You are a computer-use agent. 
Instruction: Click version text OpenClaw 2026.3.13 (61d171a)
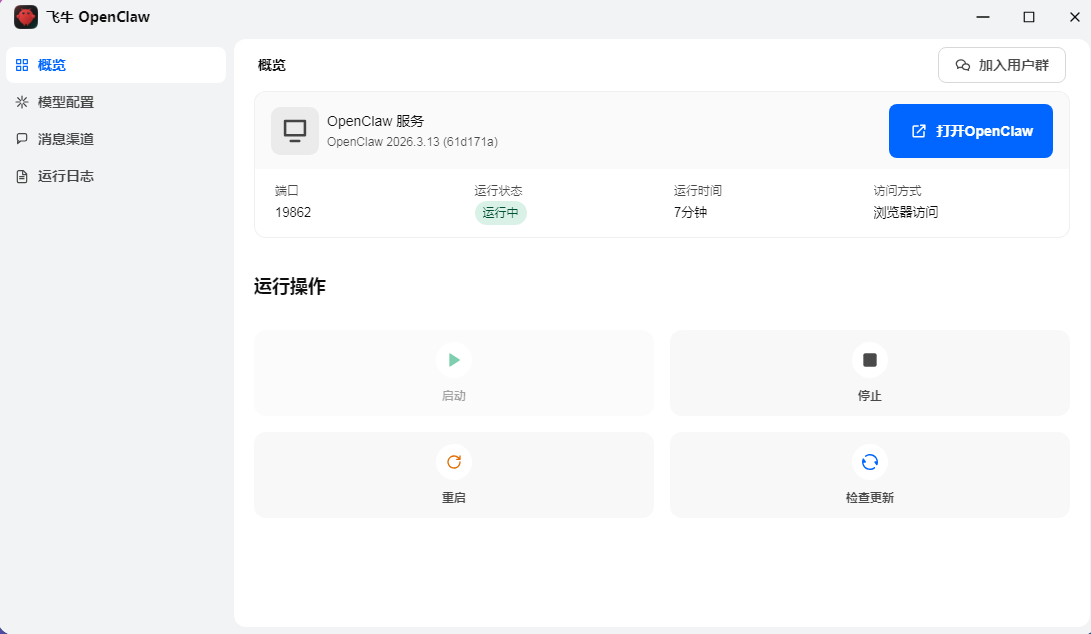coord(413,142)
